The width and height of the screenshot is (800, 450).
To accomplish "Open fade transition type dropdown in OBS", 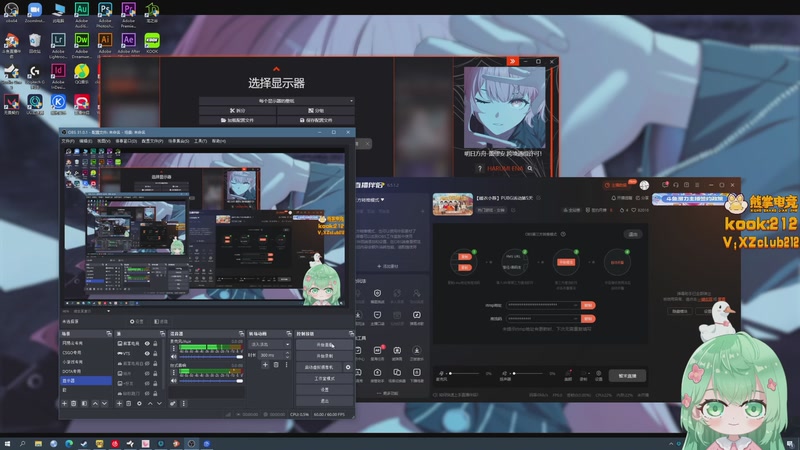I will coord(269,344).
